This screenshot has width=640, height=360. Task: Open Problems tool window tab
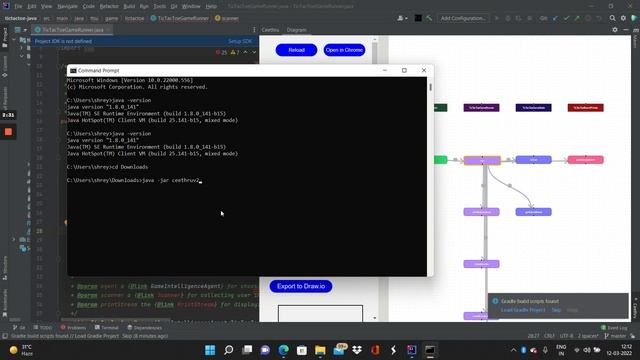point(73,327)
